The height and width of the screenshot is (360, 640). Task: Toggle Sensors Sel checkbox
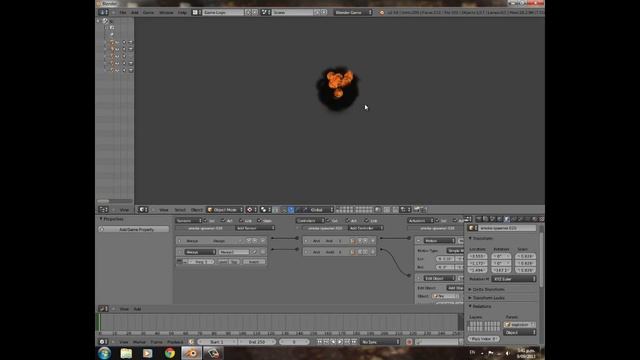[x=205, y=220]
